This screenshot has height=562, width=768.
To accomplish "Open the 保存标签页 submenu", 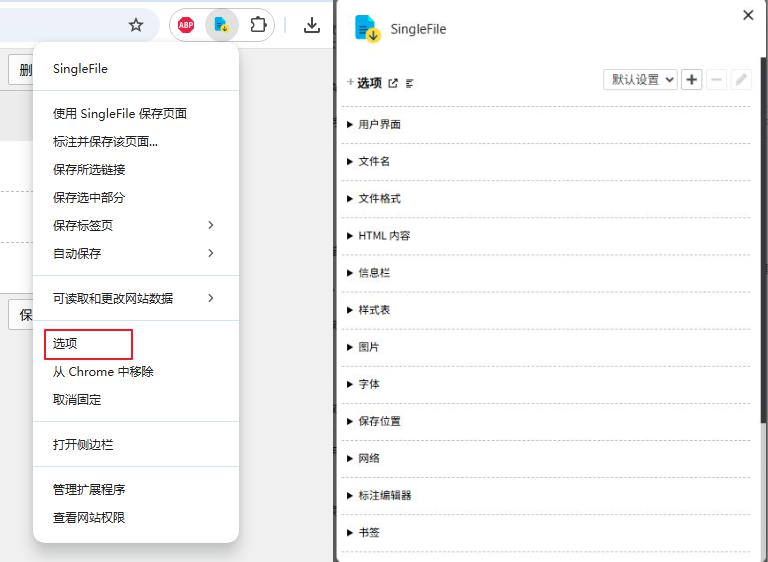I will (x=136, y=225).
